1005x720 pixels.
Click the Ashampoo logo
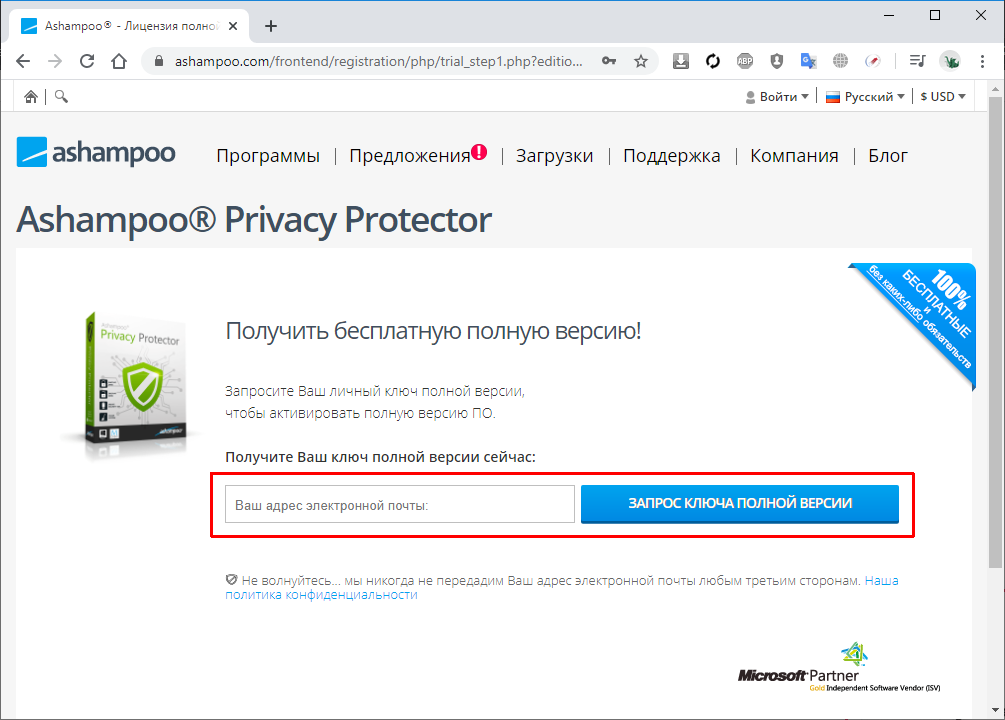pyautogui.click(x=95, y=152)
